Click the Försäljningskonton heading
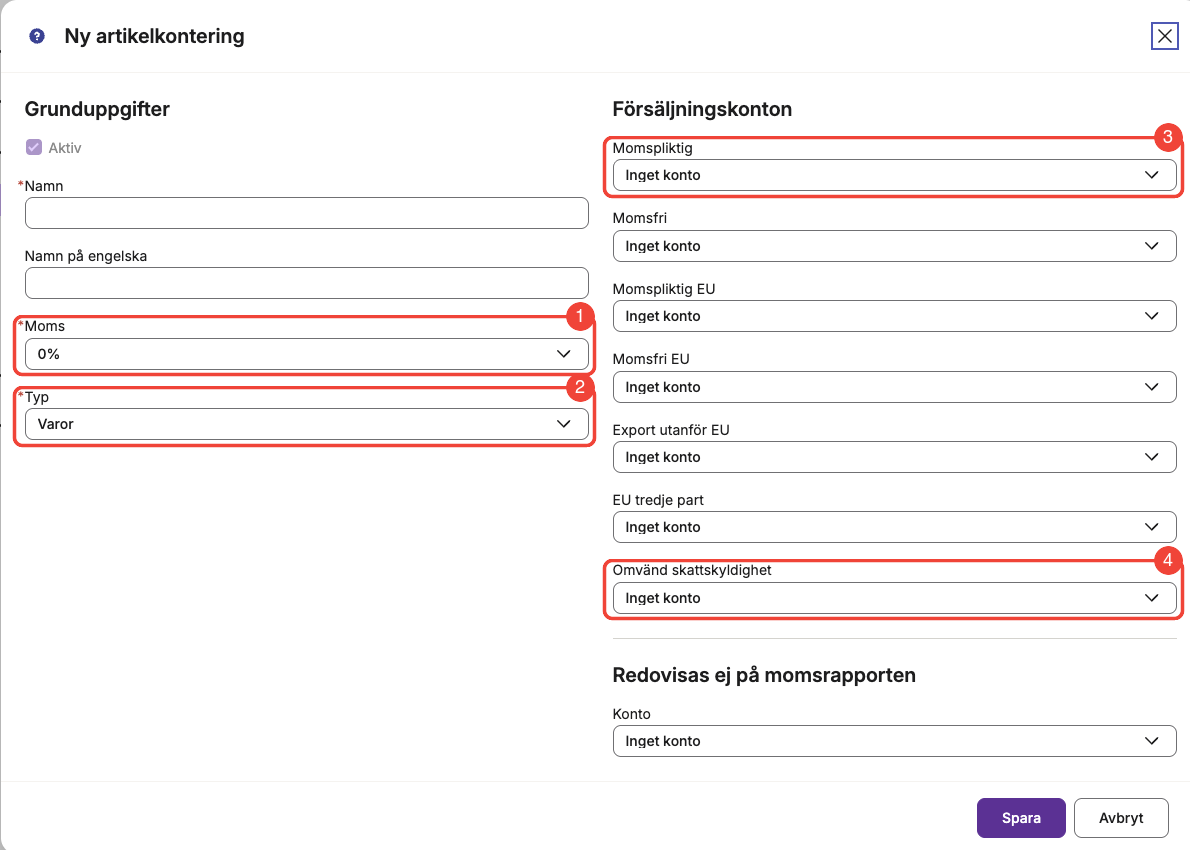Screen dimensions: 1190x850 coord(702,109)
